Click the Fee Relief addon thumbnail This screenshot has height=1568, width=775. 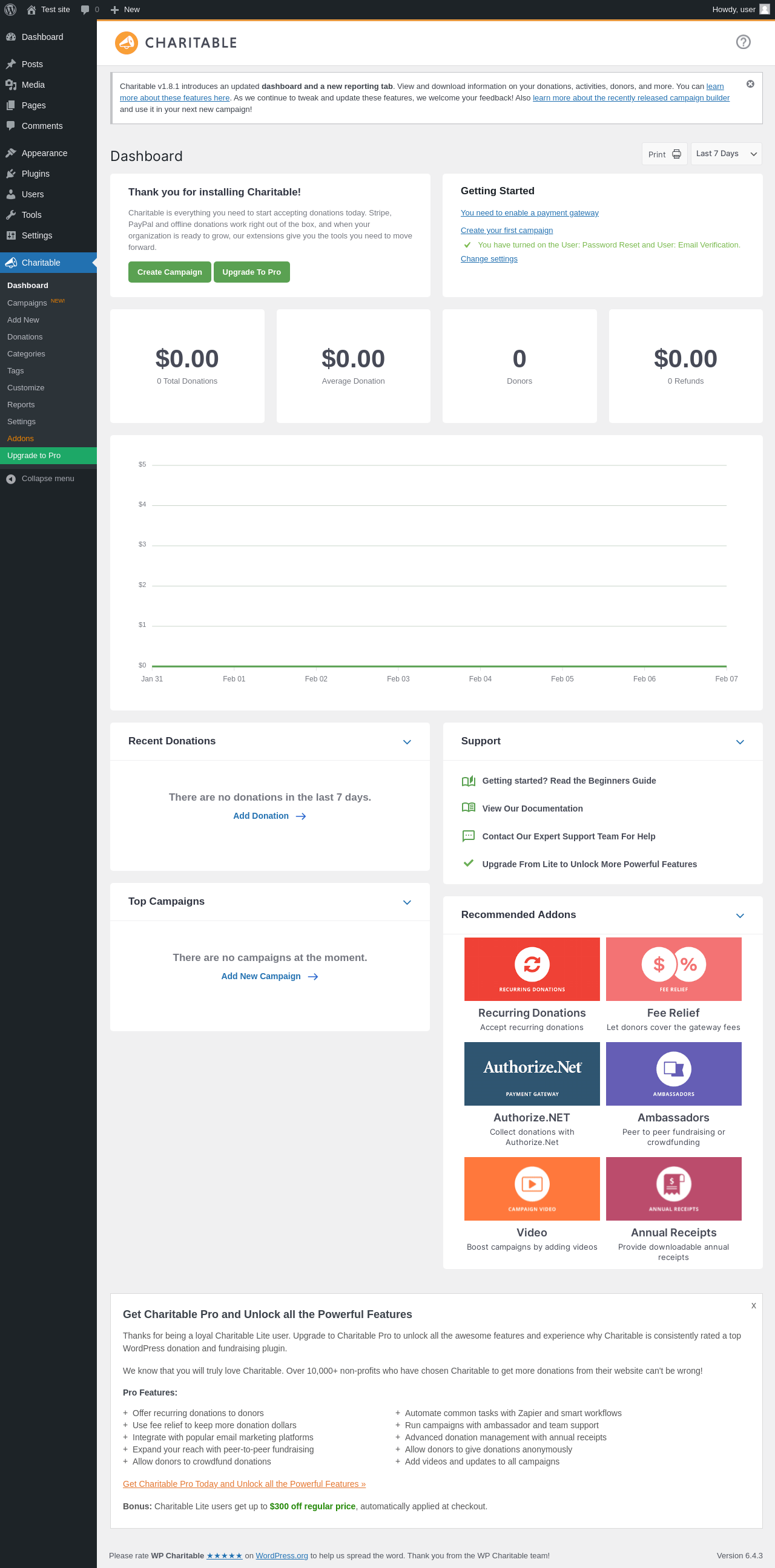click(x=673, y=969)
